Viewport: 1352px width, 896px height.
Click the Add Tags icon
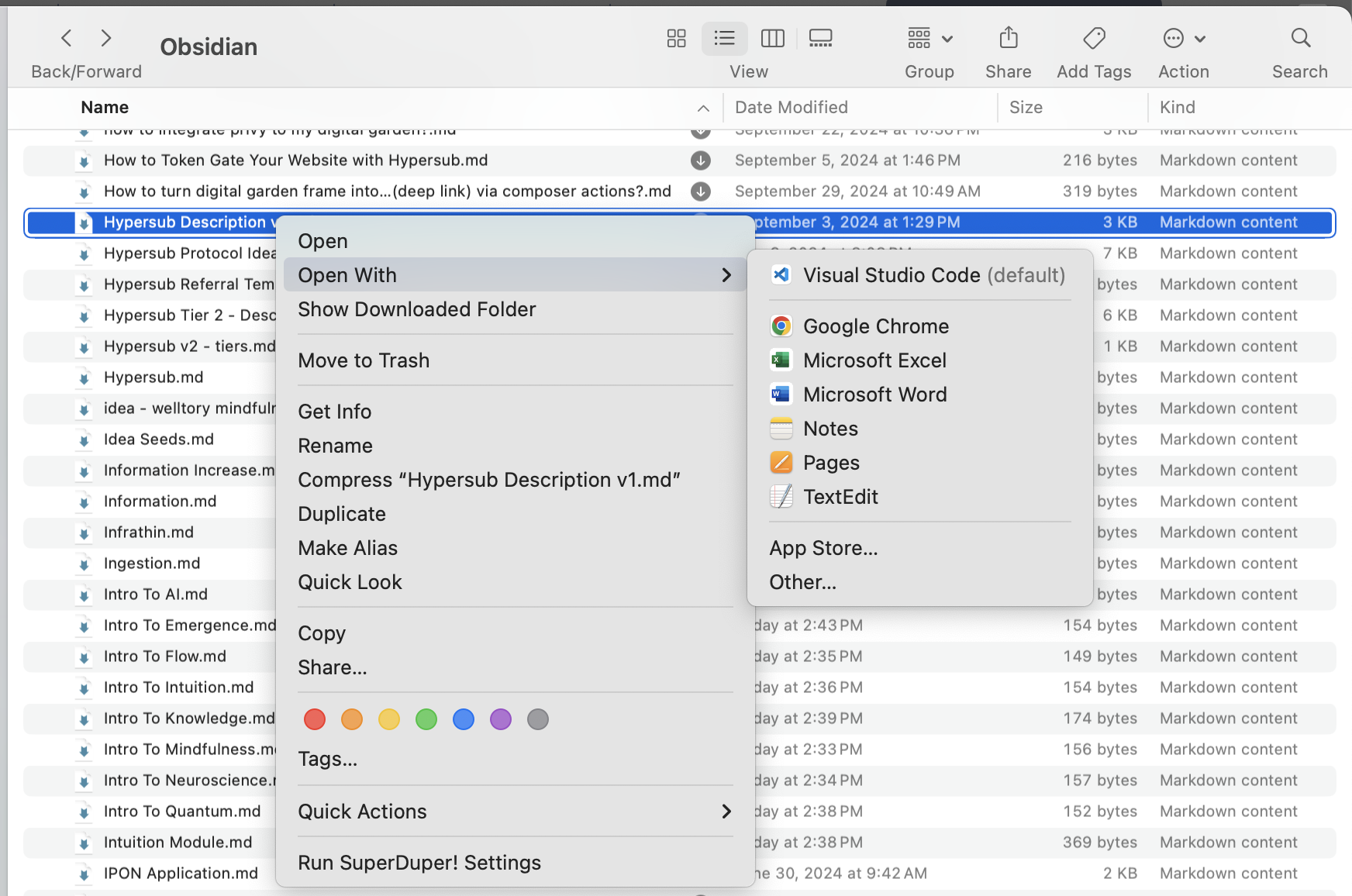[x=1095, y=38]
